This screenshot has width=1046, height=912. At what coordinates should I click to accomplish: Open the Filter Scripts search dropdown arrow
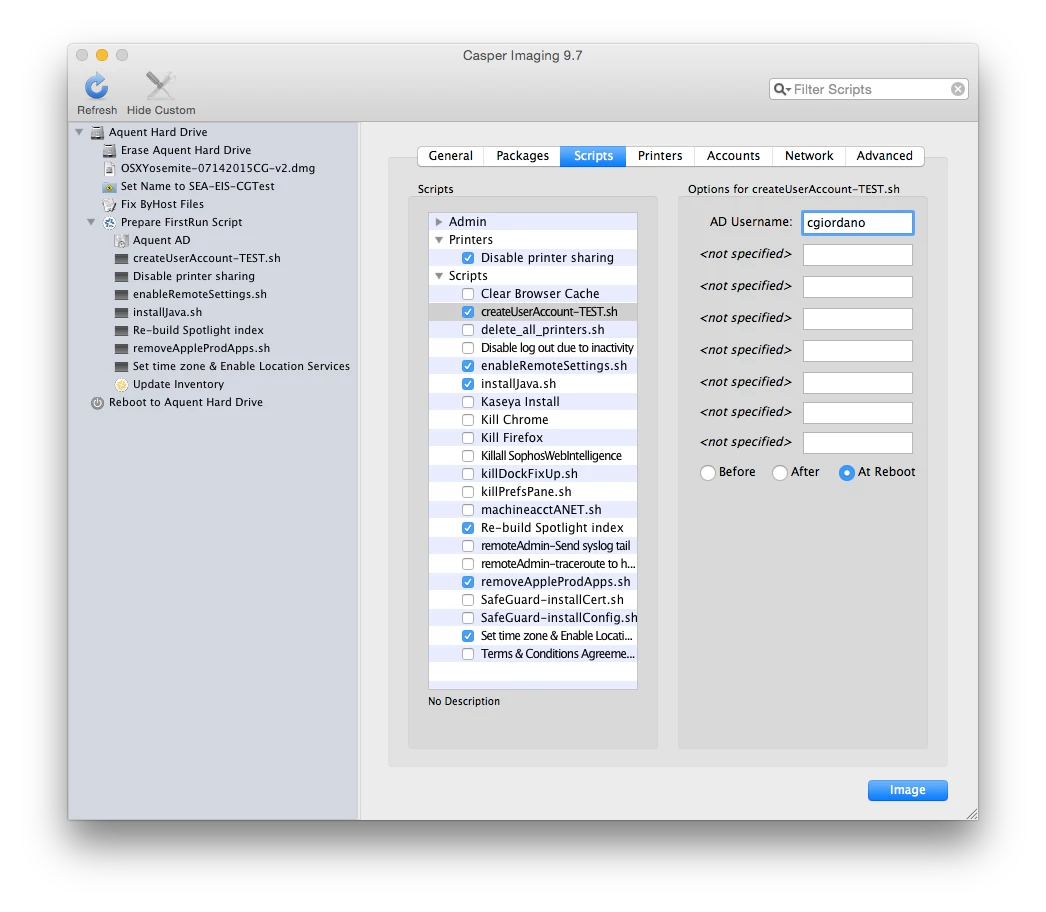pyautogui.click(x=788, y=90)
